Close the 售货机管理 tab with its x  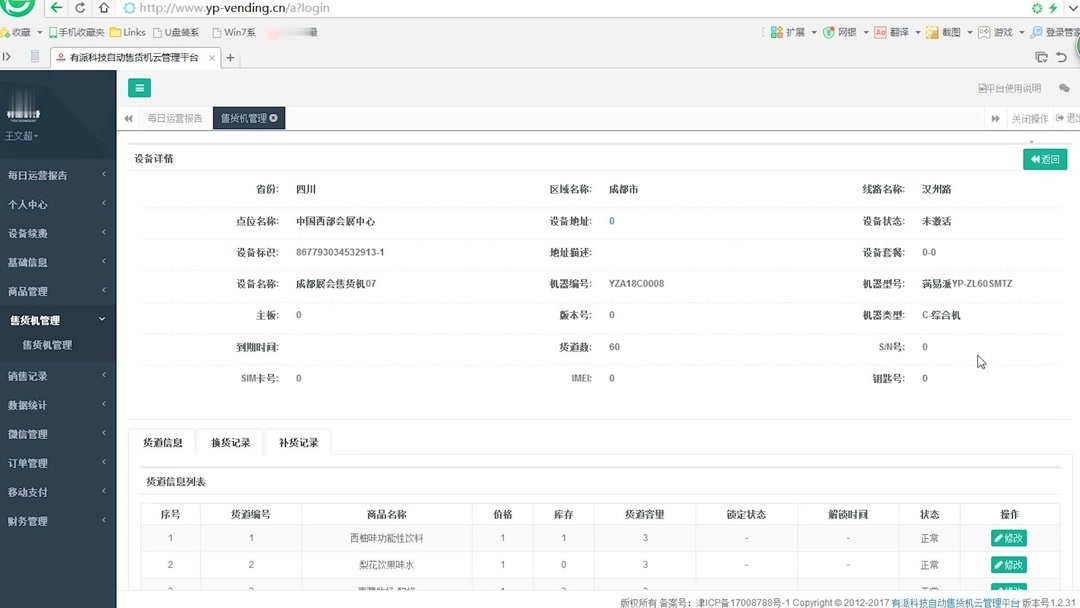coord(275,117)
